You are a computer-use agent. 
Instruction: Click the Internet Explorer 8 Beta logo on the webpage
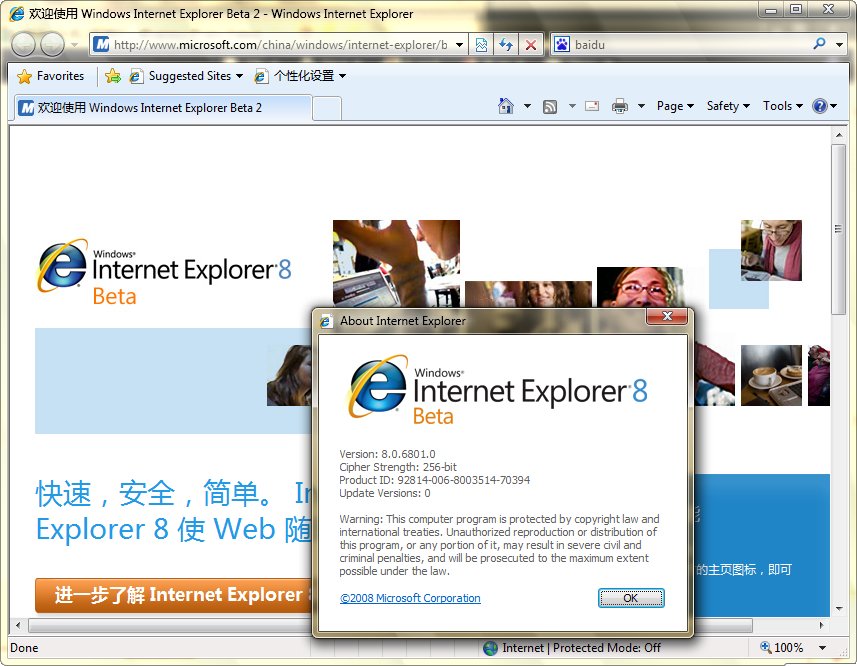tap(164, 272)
